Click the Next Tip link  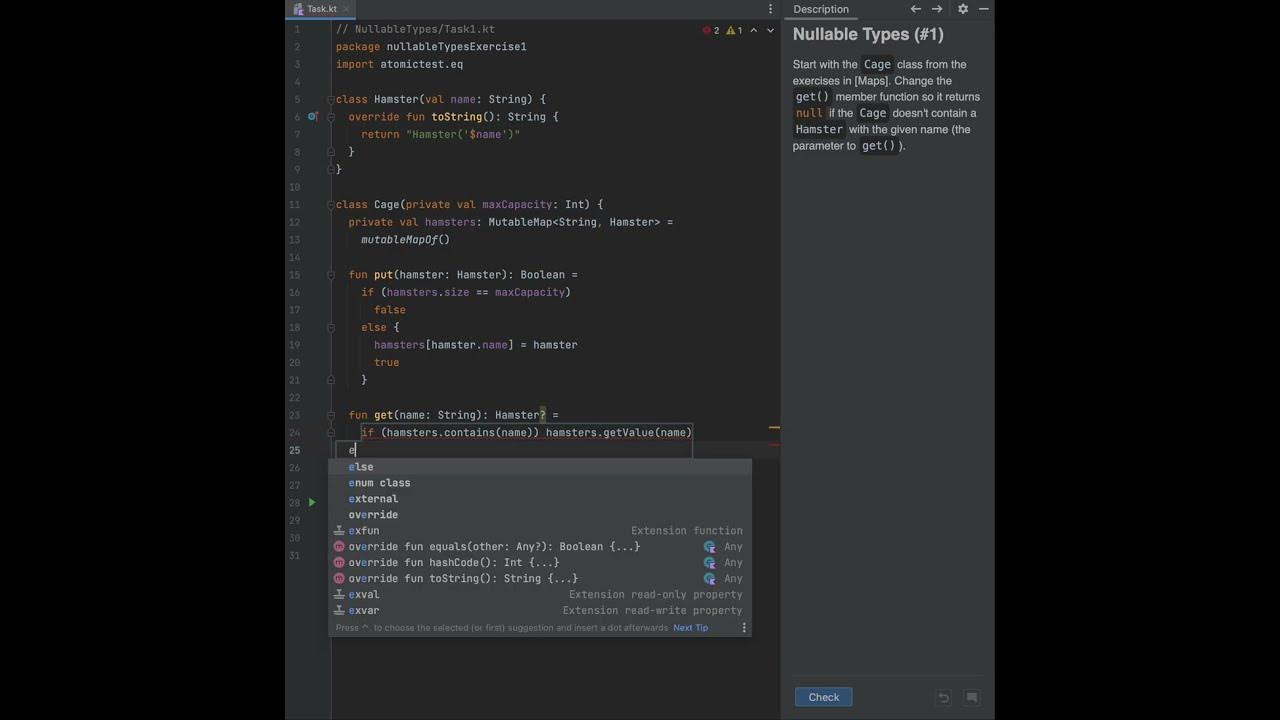pyautogui.click(x=690, y=628)
